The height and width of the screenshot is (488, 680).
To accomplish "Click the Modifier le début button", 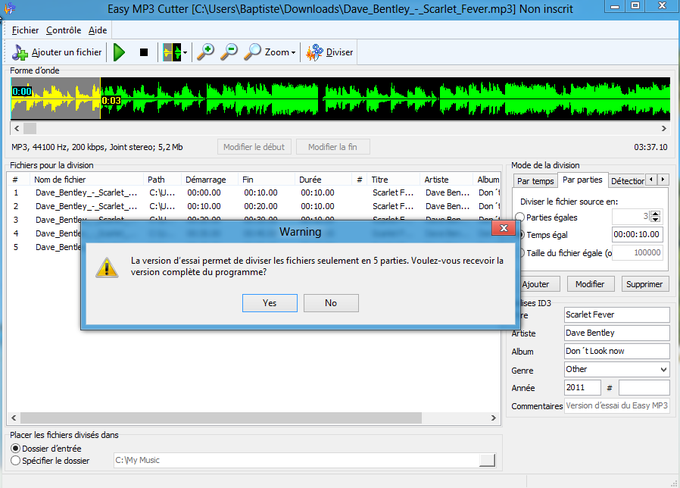I will pos(254,147).
